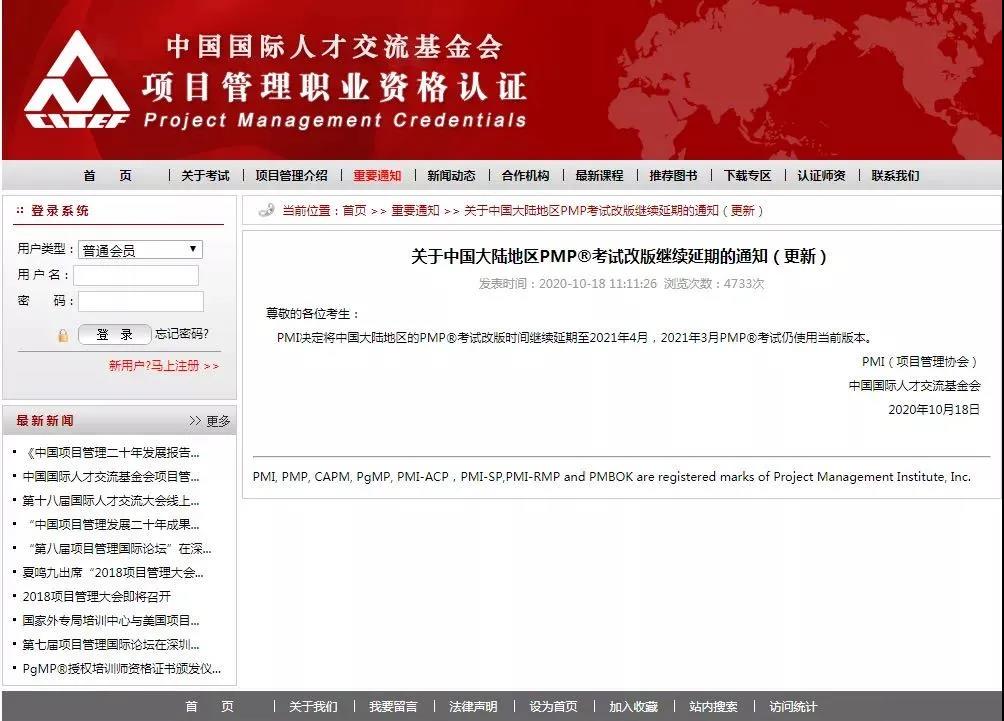Open 重要通知 in the navigation bar
Image resolution: width=1004 pixels, height=721 pixels.
[x=377, y=175]
